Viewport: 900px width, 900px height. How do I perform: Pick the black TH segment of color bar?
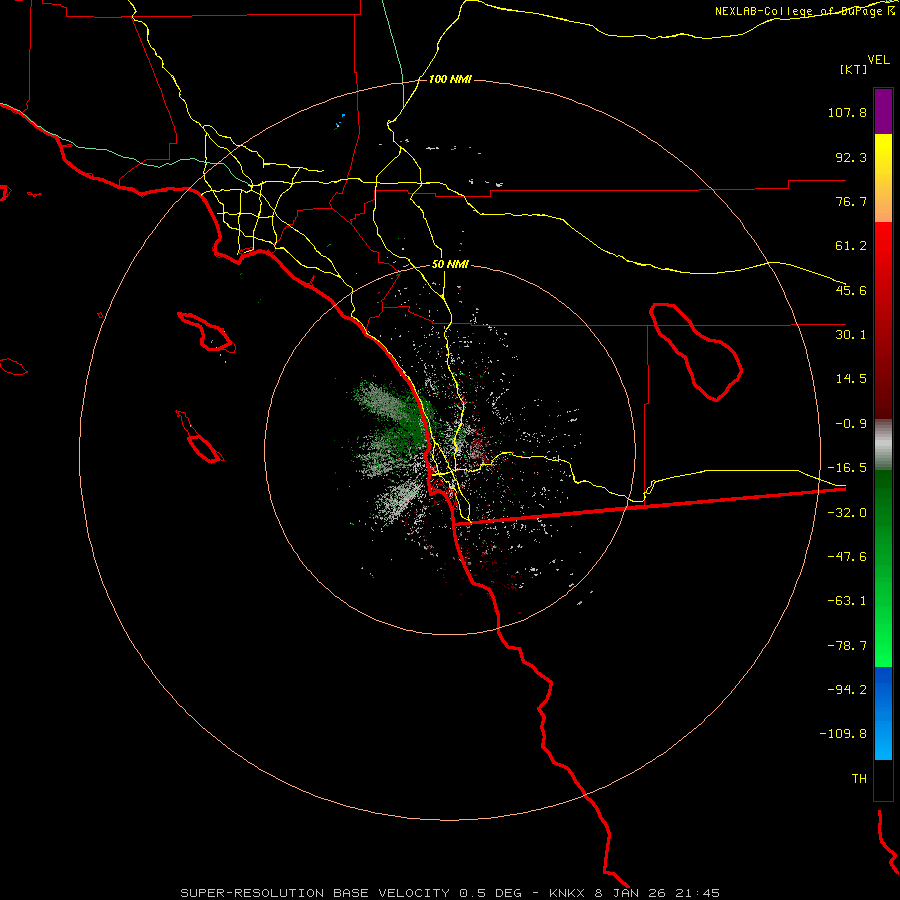pyautogui.click(x=883, y=779)
